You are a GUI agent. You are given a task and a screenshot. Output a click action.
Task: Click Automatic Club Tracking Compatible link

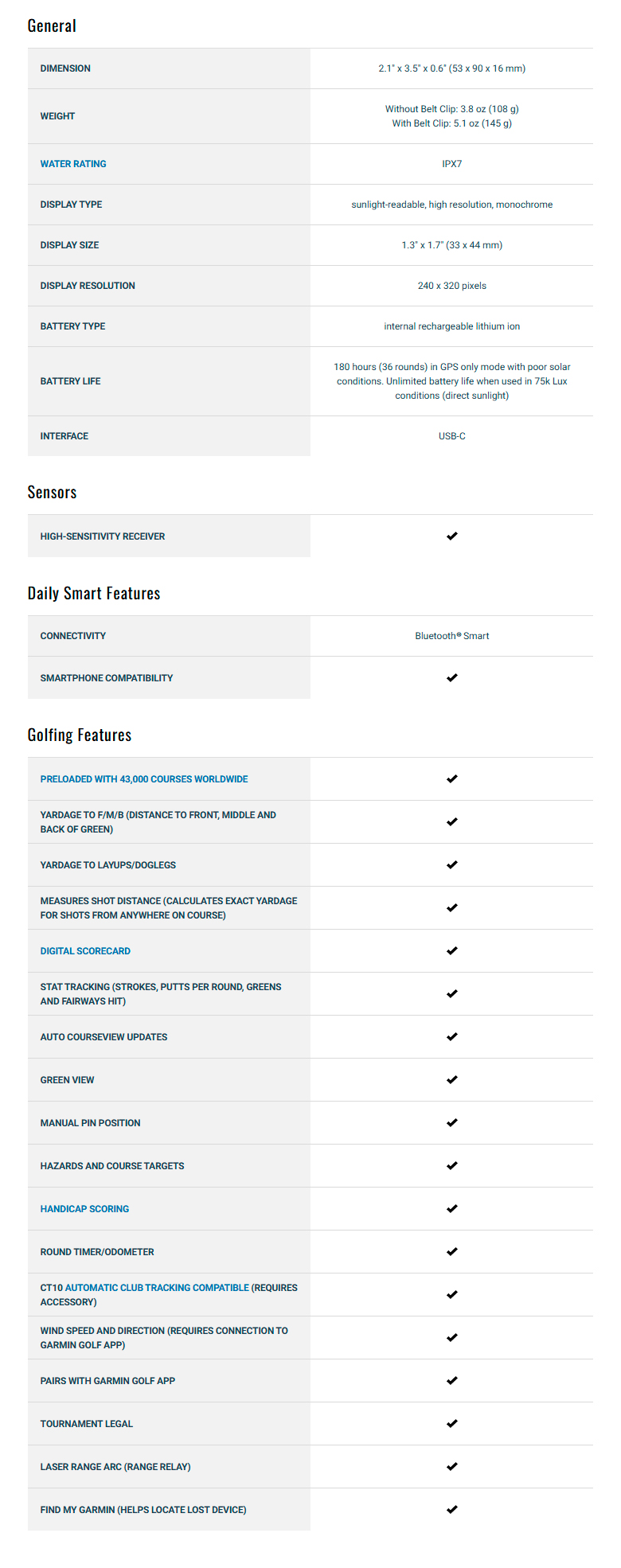[157, 1288]
